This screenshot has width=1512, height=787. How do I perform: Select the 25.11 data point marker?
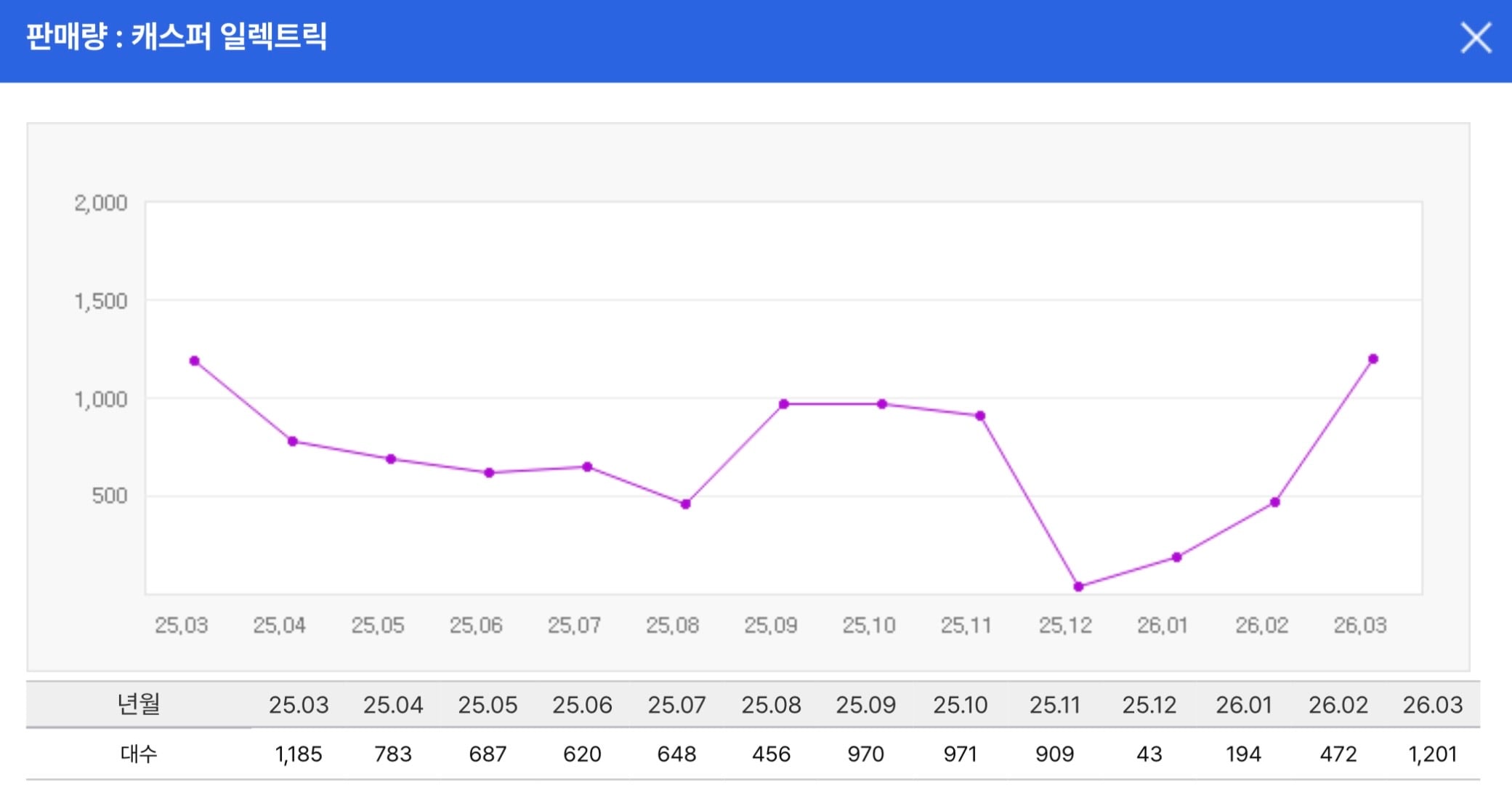[980, 416]
